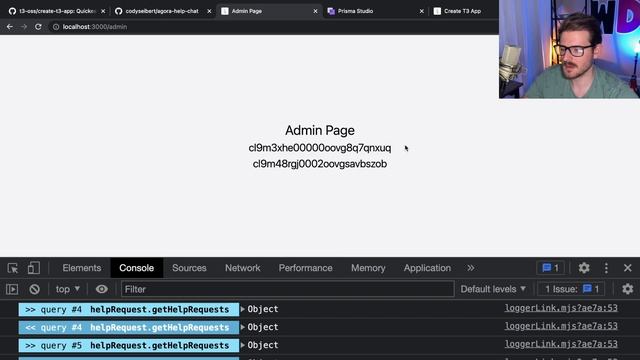Screen dimensions: 640x360
Task: View site information icon in address bar
Action: click(x=56, y=27)
